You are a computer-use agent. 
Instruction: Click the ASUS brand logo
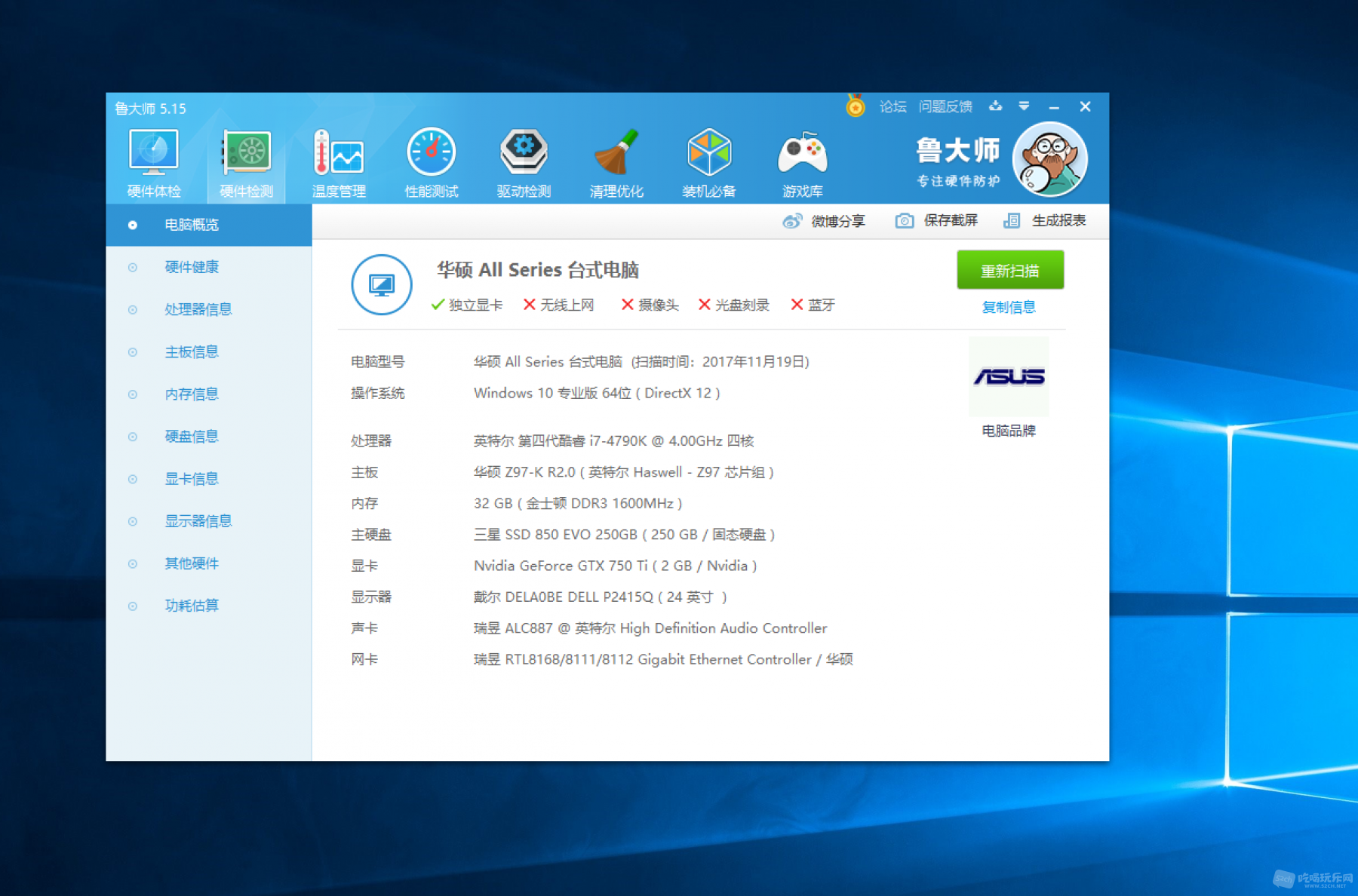point(1009,376)
